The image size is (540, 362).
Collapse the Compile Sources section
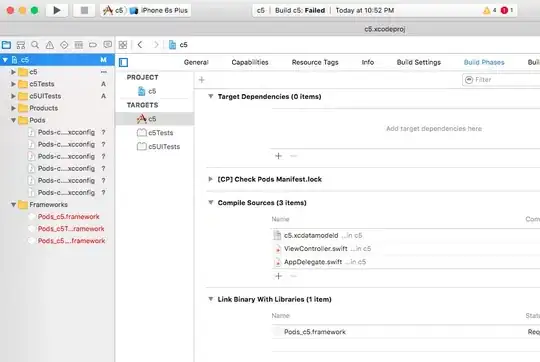tap(210, 203)
